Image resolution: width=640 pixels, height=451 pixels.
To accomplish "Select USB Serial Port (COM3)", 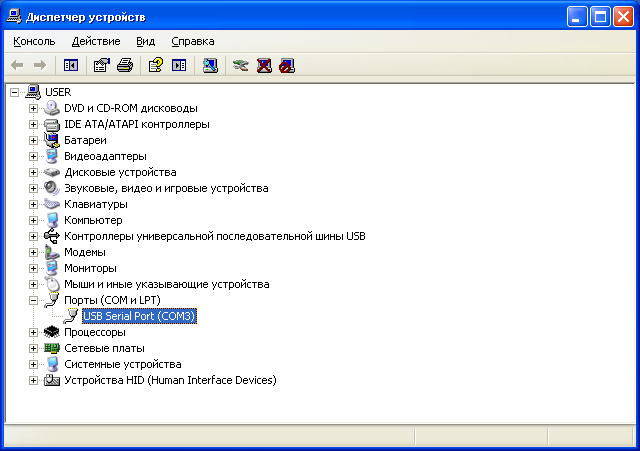I will click(139, 316).
